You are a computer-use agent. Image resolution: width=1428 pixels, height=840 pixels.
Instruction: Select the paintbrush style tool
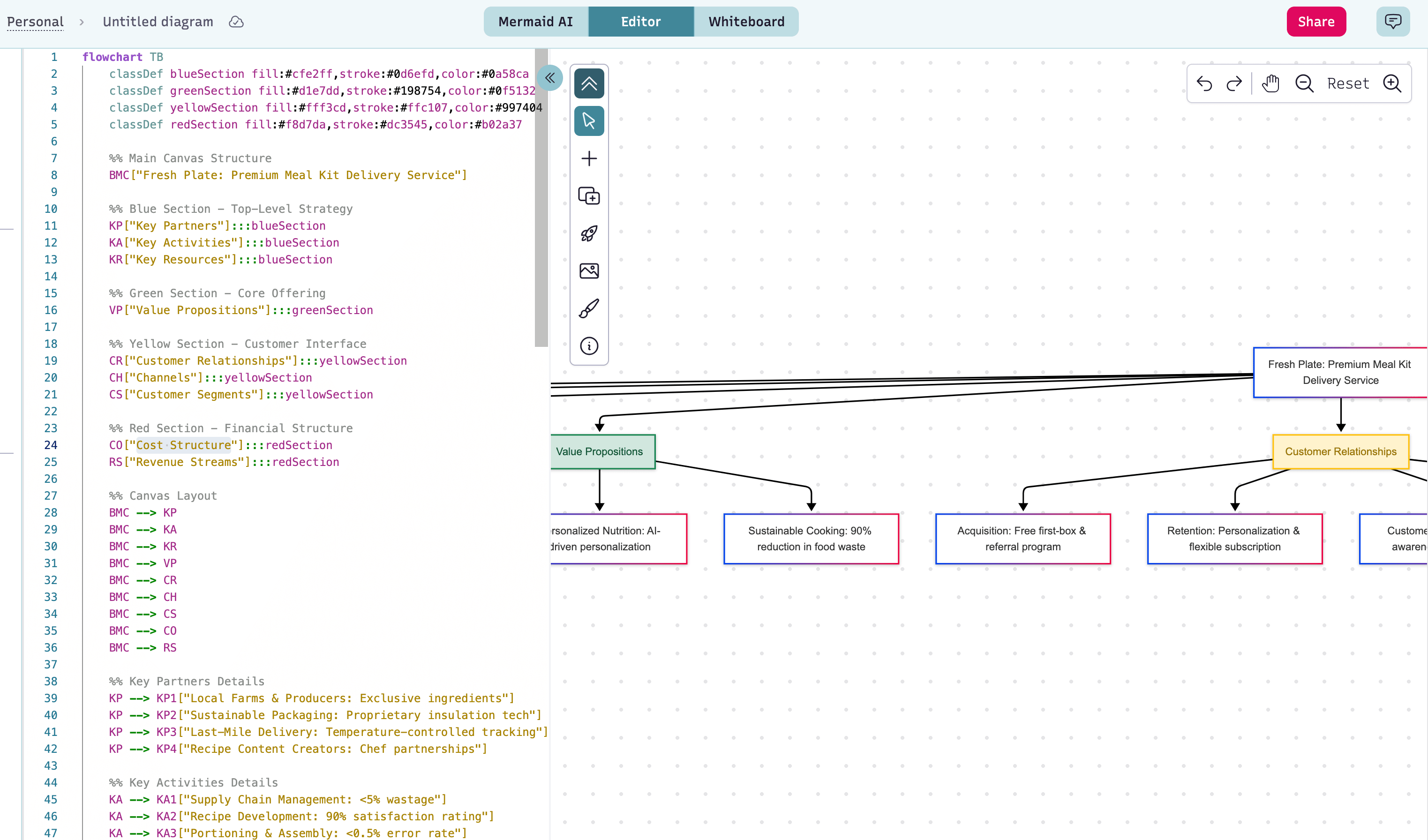coord(589,309)
